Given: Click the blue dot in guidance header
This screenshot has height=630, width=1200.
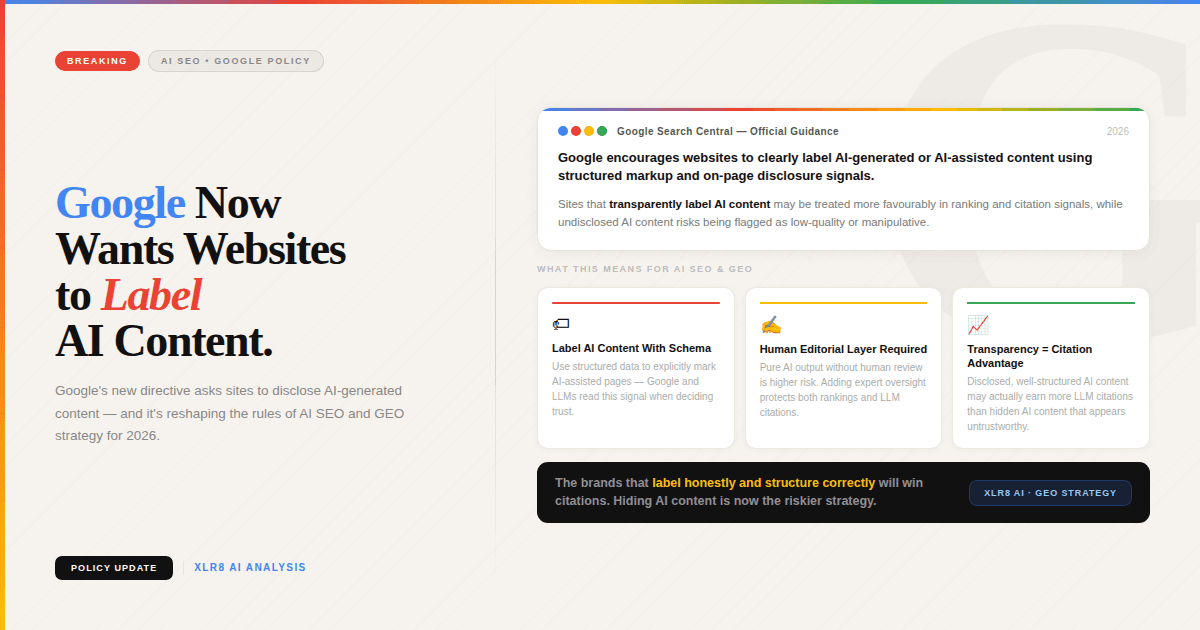Looking at the screenshot, I should 563,131.
